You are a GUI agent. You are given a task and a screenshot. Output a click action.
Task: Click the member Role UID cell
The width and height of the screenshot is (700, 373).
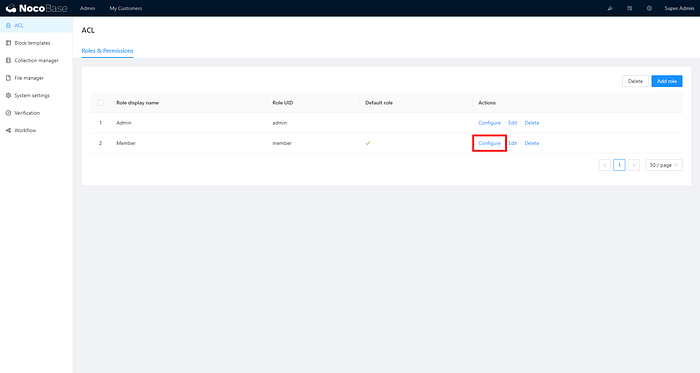tap(282, 143)
